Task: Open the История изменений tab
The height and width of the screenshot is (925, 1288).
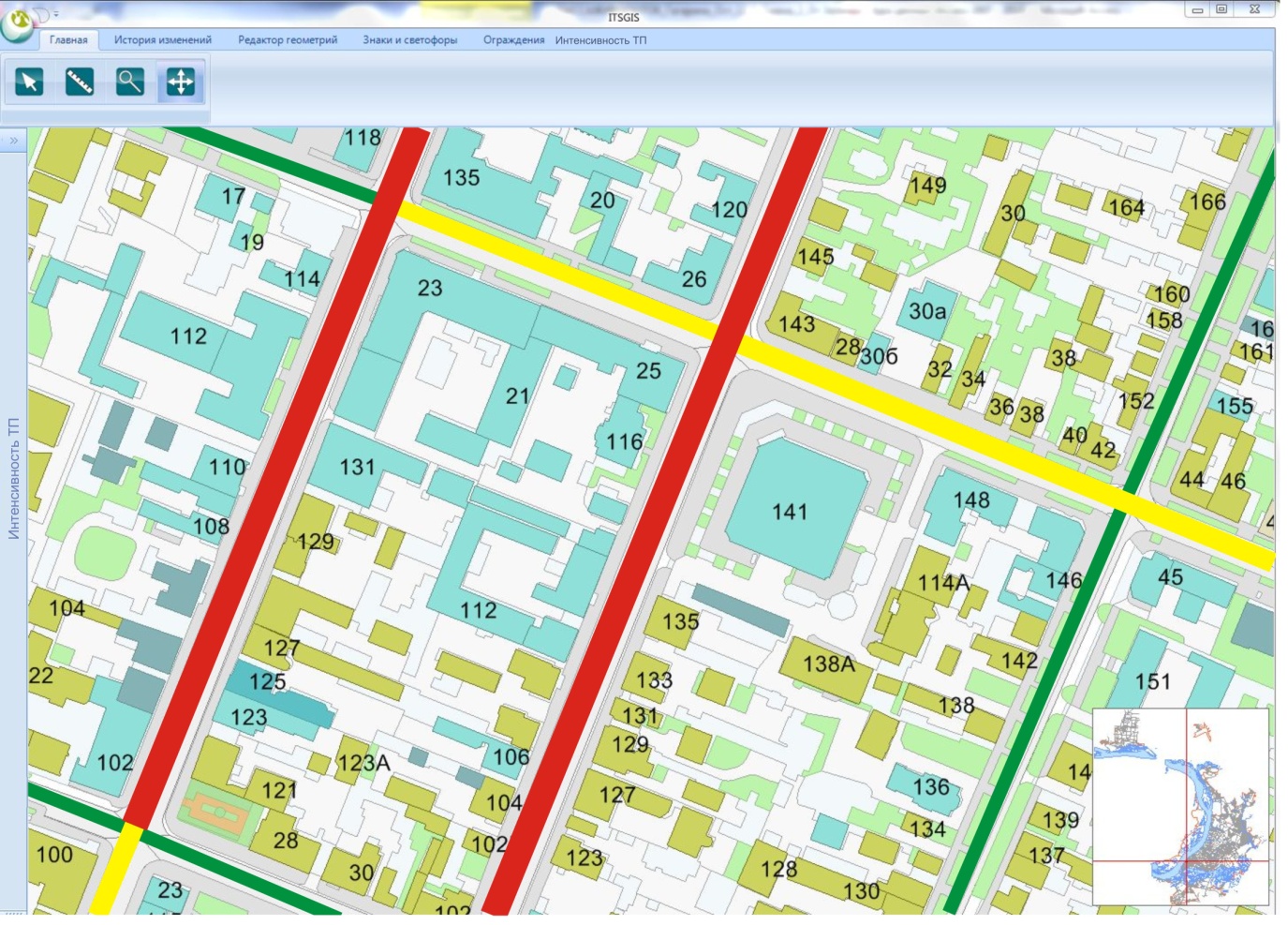Action: click(163, 40)
